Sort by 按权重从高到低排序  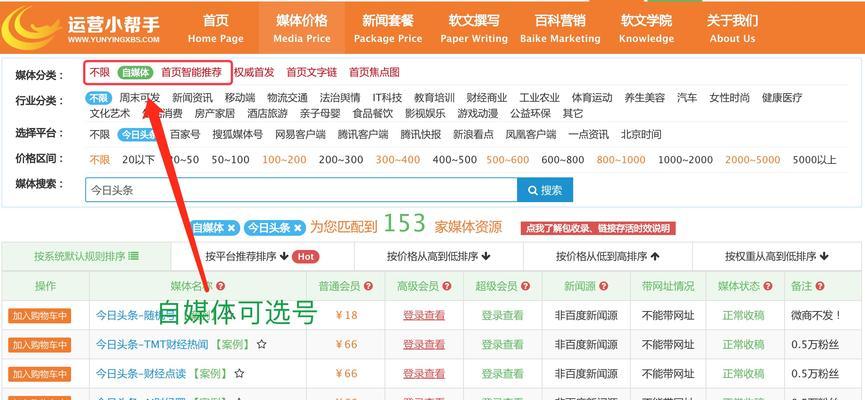coord(777,257)
